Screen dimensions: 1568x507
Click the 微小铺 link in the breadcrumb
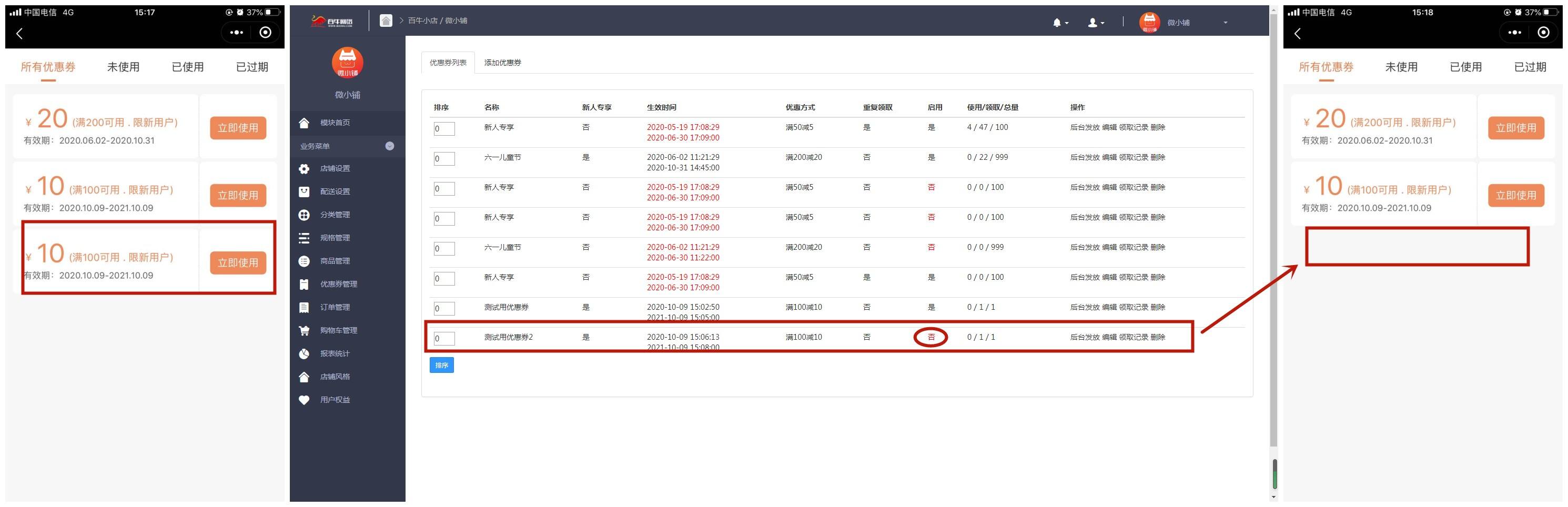click(x=456, y=21)
